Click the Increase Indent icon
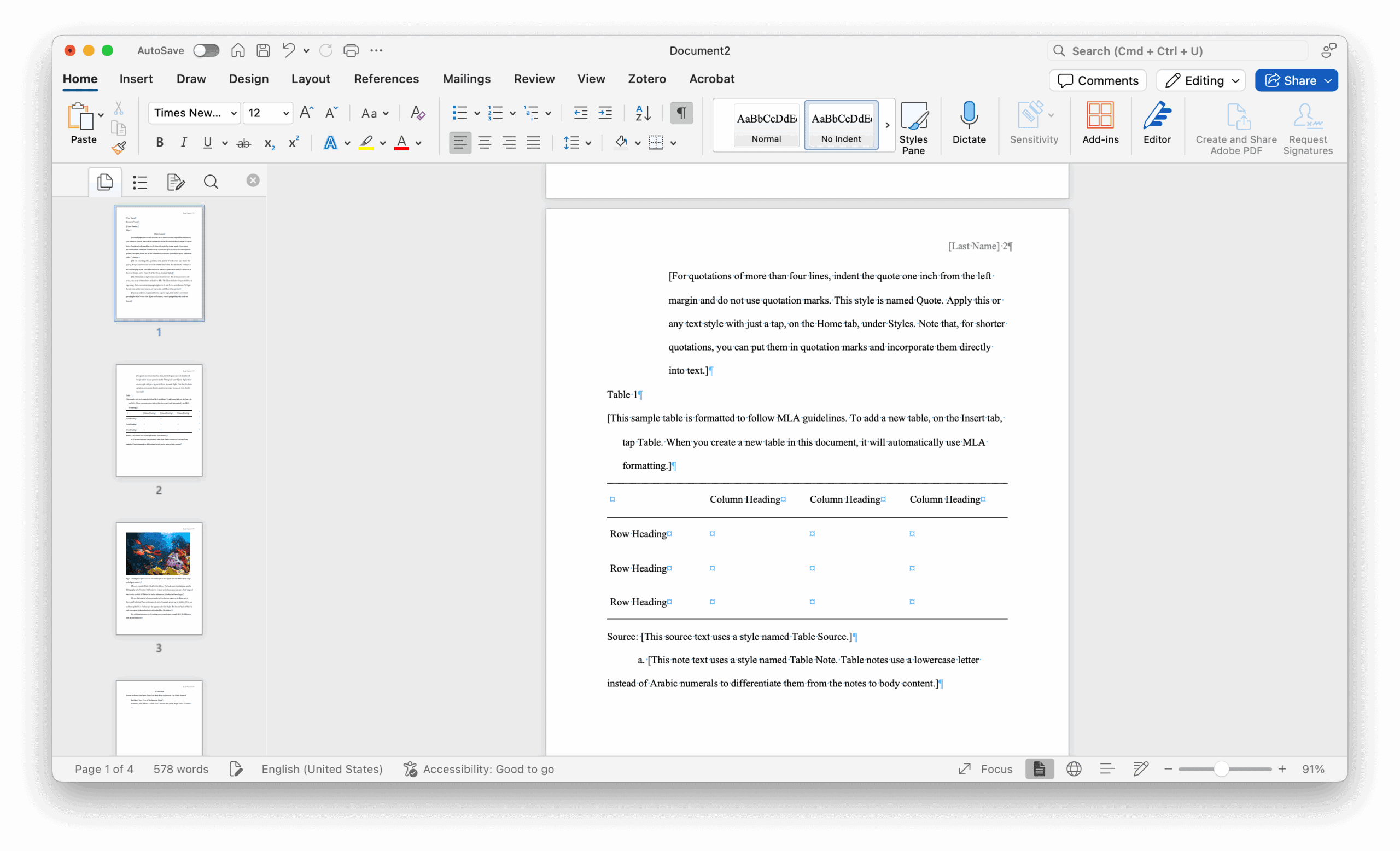1400x851 pixels. point(605,113)
